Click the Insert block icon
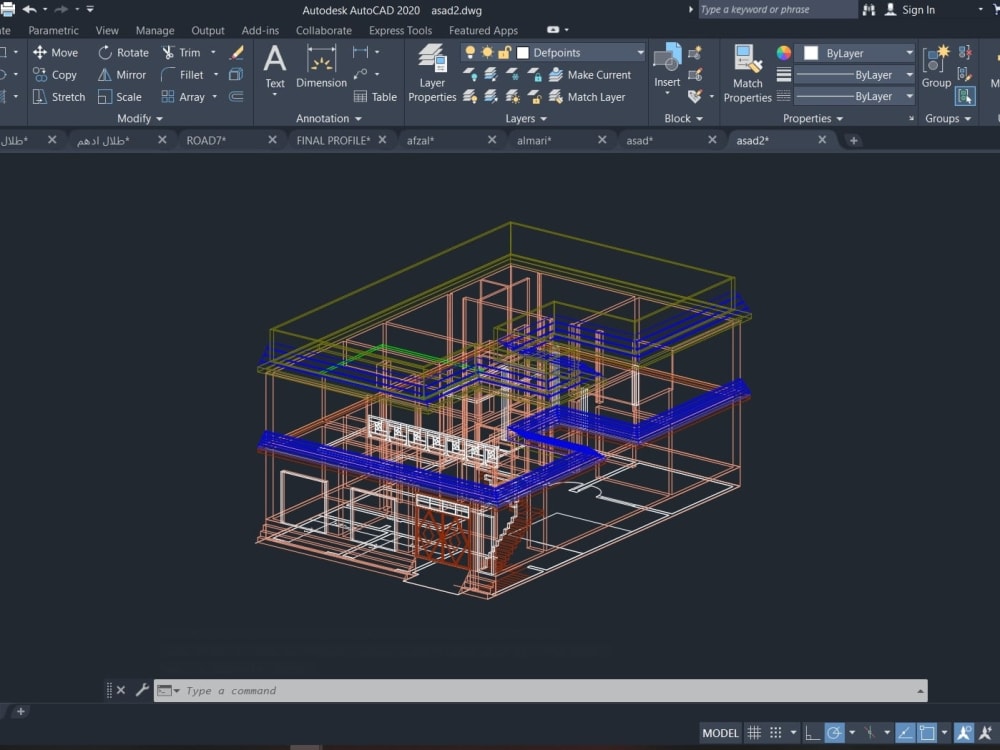 pyautogui.click(x=667, y=58)
